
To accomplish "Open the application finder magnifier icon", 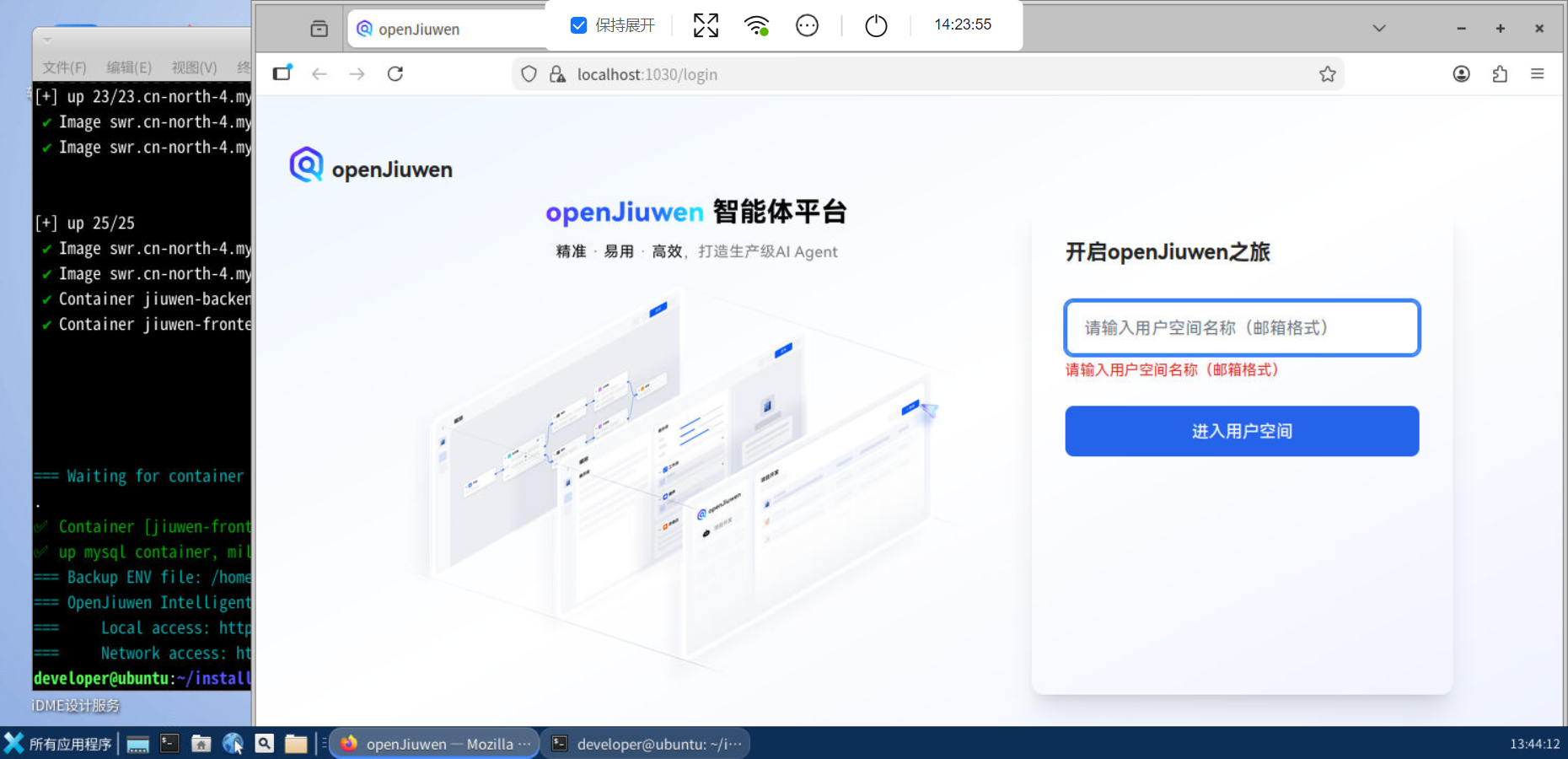I will (265, 744).
